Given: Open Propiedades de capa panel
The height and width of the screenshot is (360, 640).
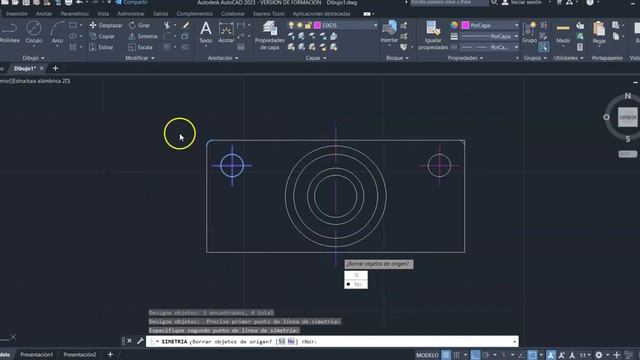Looking at the screenshot, I should pos(269,36).
